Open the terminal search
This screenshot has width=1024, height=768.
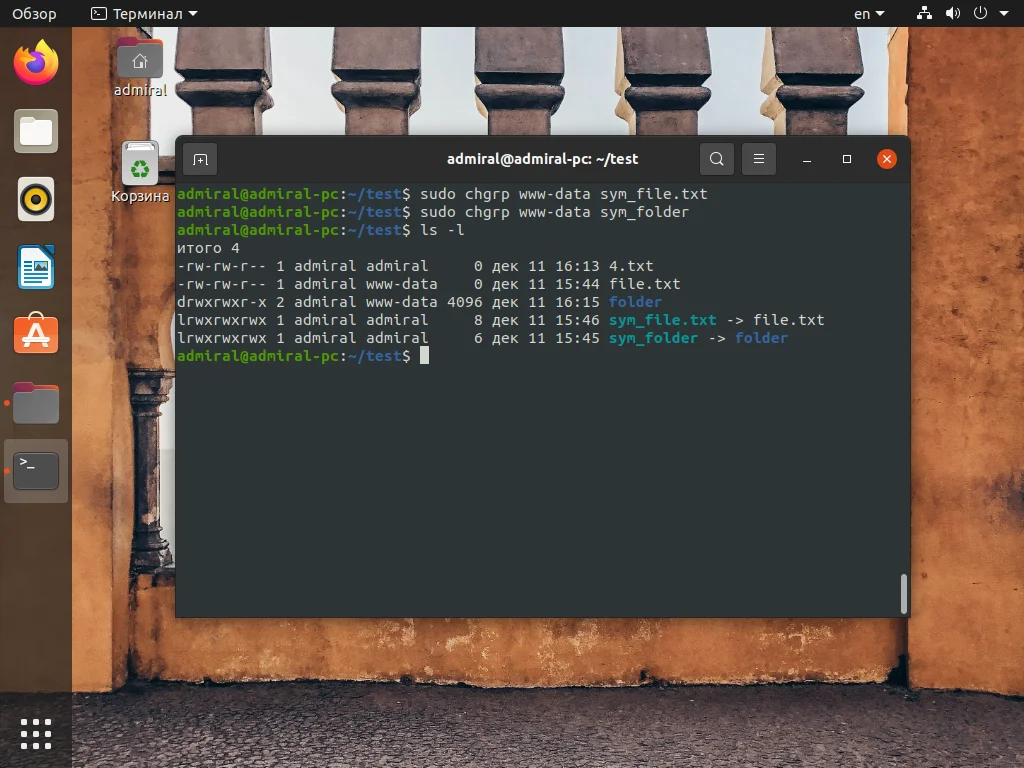[x=716, y=159]
